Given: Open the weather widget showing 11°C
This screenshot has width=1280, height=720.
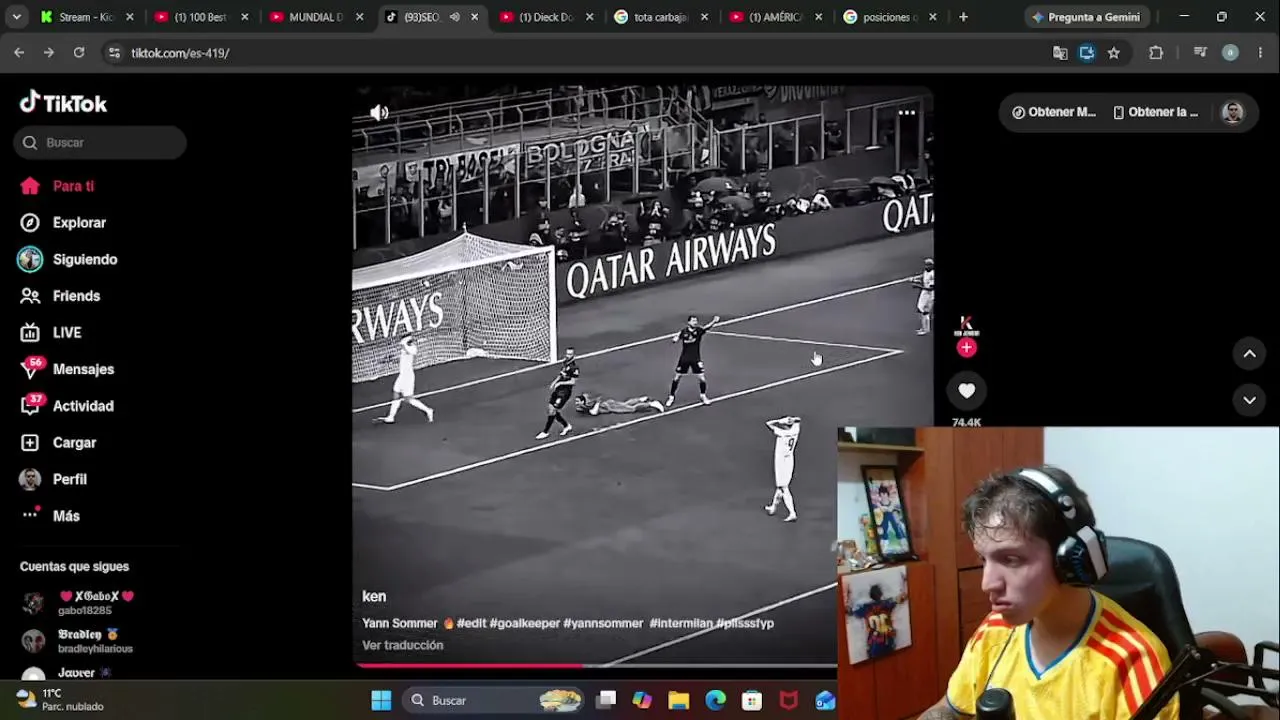Looking at the screenshot, I should [60, 700].
